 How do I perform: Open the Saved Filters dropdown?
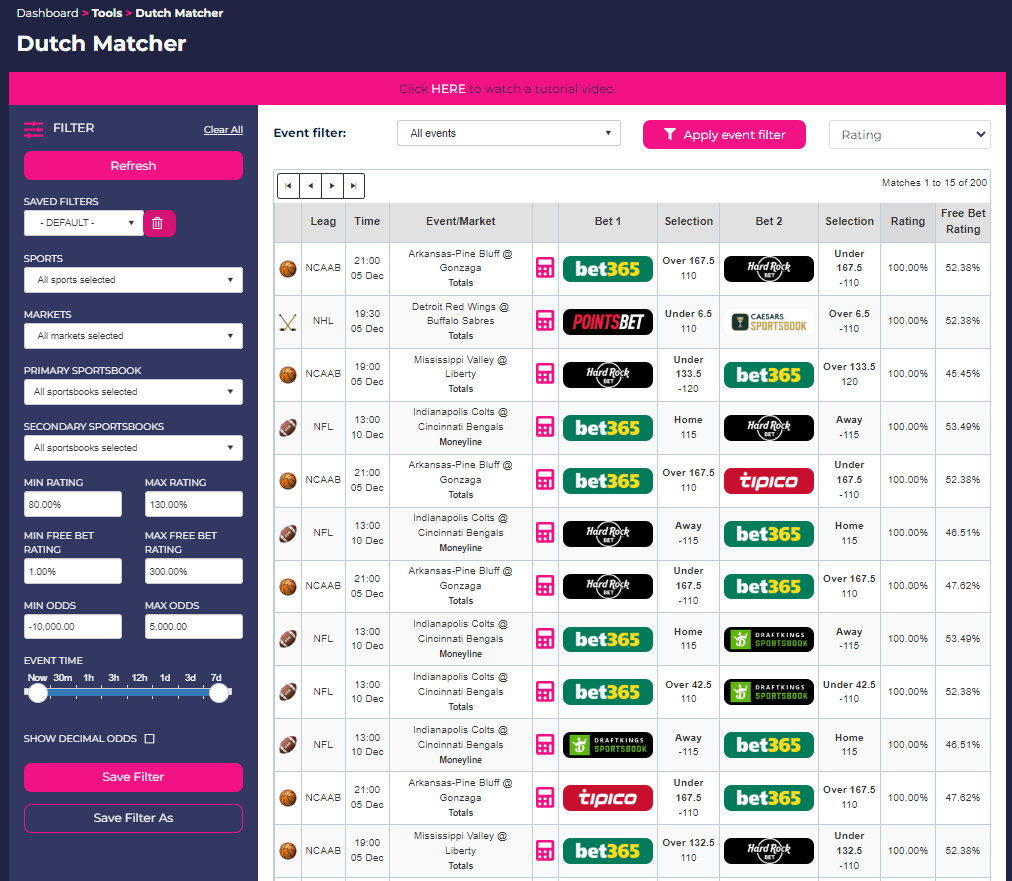point(84,223)
